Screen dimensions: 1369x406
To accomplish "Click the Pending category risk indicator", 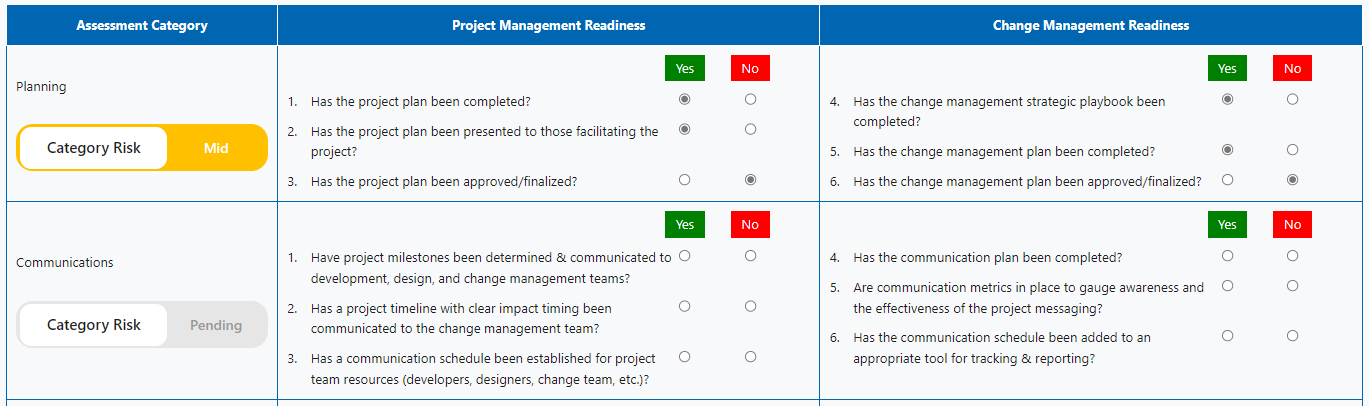I will point(216,325).
